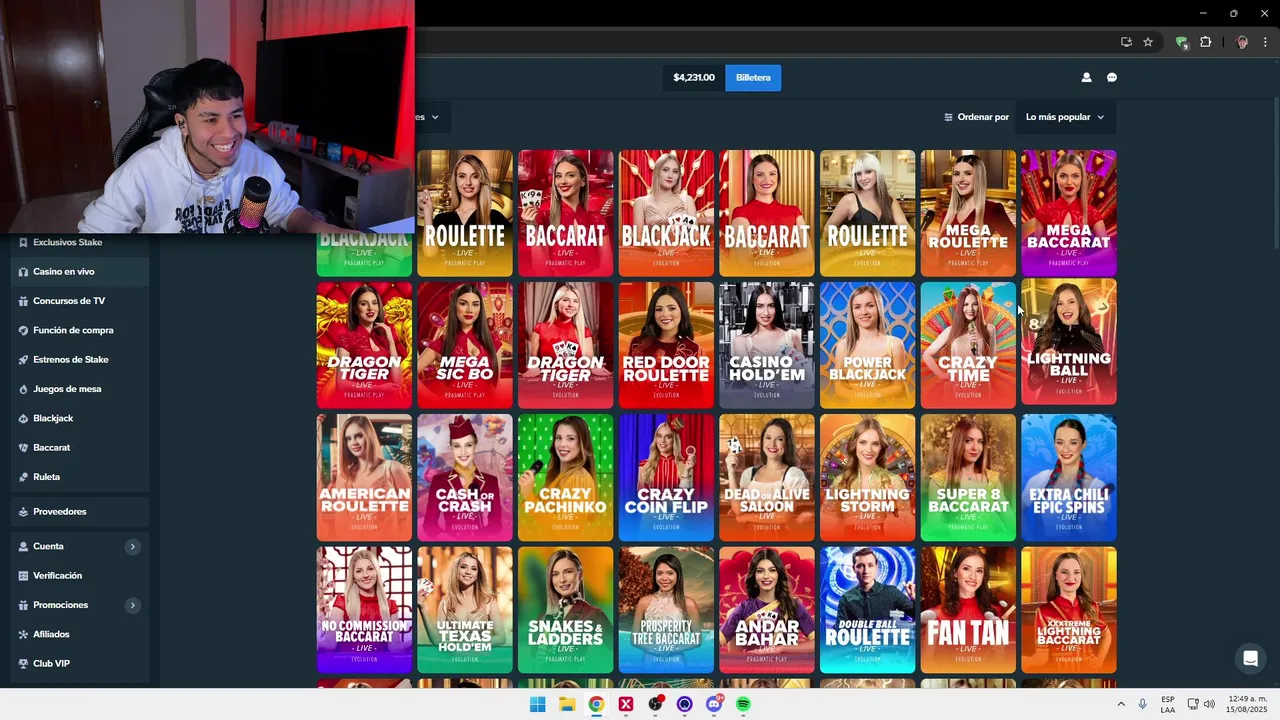Click the $4,231.00 balance display
Screen dimensions: 1280x720
(x=694, y=78)
